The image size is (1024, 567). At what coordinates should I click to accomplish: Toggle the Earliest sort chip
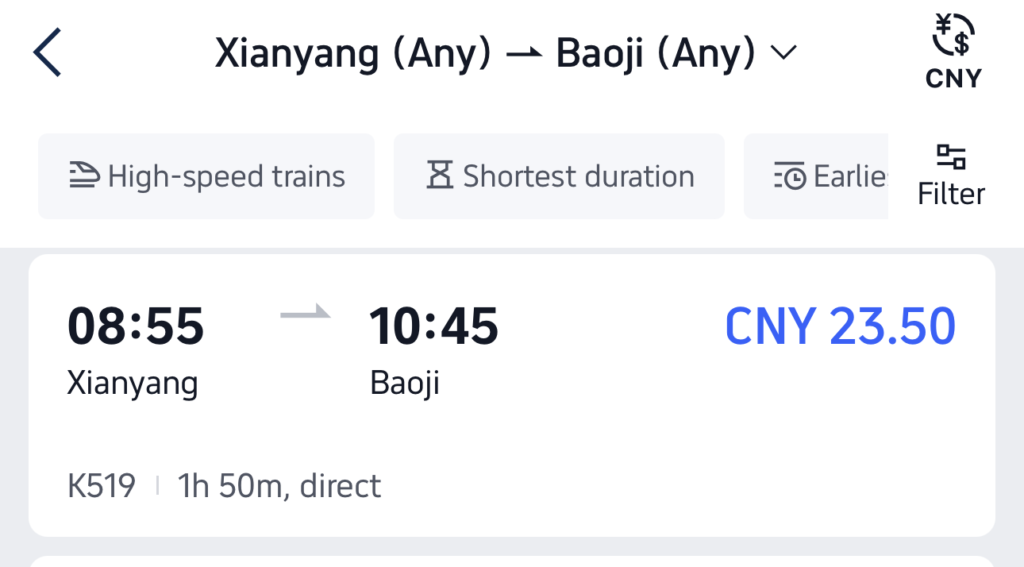816,176
